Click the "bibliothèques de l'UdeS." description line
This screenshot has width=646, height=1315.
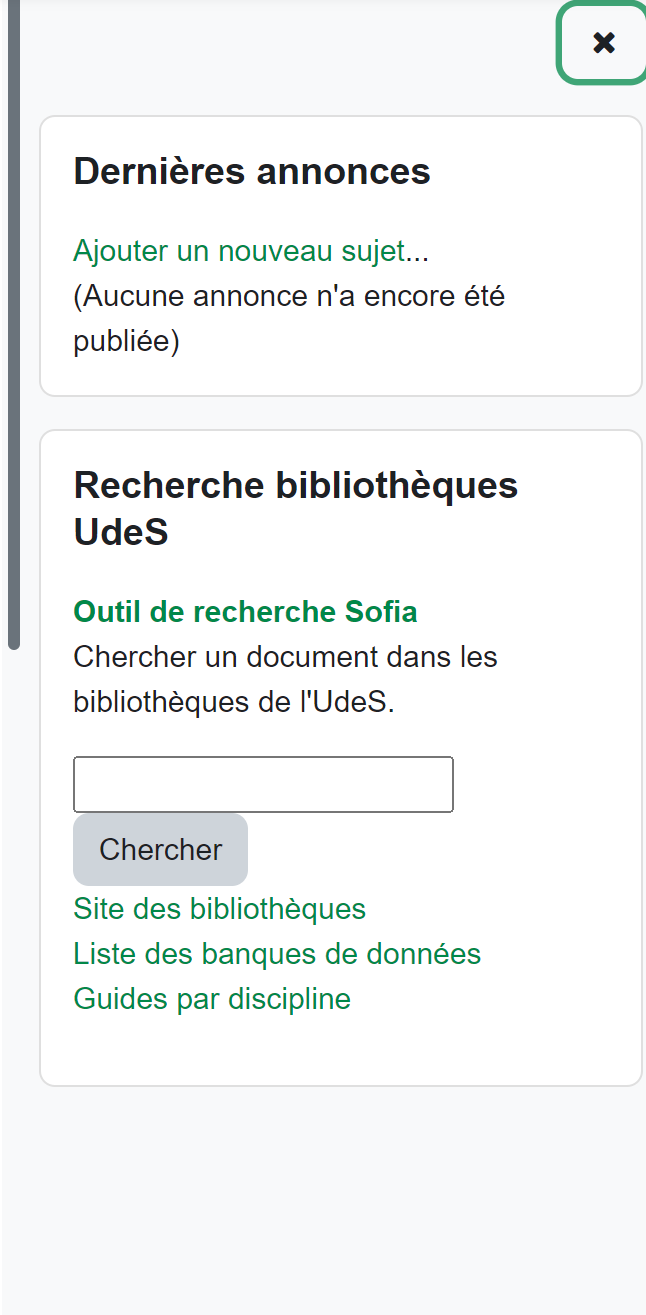[234, 702]
